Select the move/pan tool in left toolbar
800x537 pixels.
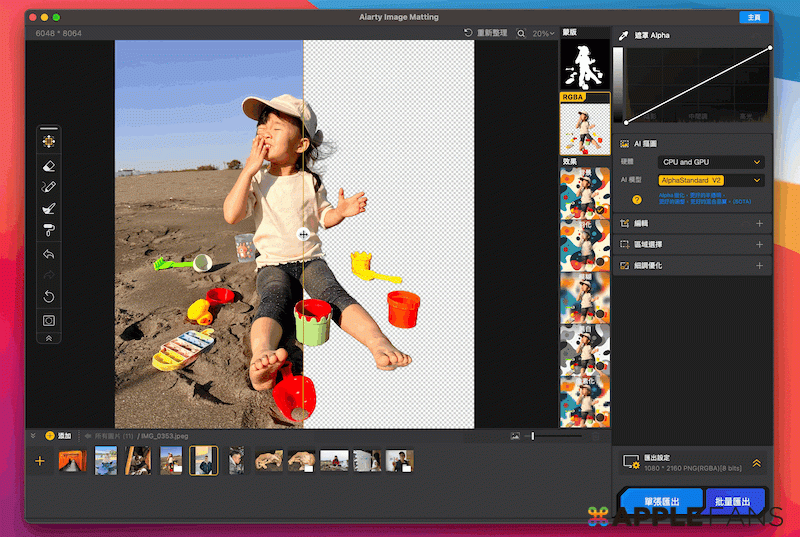click(49, 141)
